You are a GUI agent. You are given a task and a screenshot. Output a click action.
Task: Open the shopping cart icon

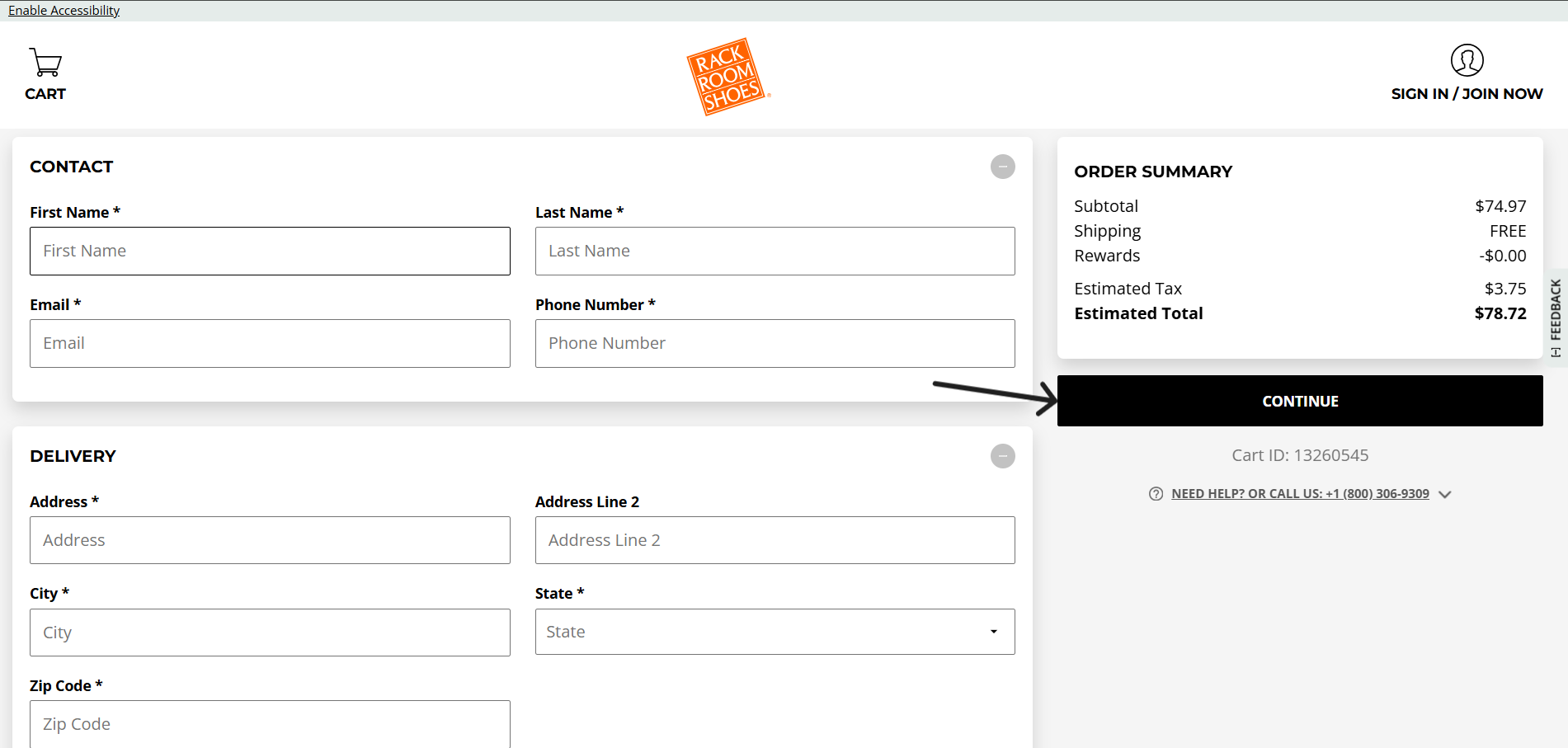click(x=45, y=63)
